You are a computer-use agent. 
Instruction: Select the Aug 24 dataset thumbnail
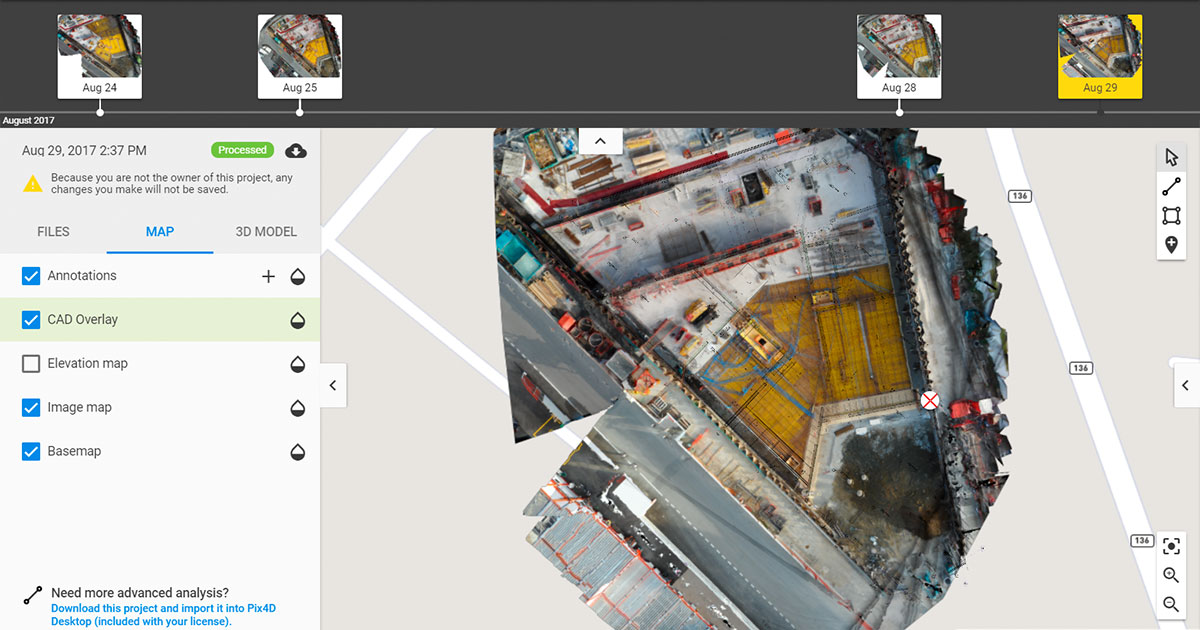(x=99, y=55)
